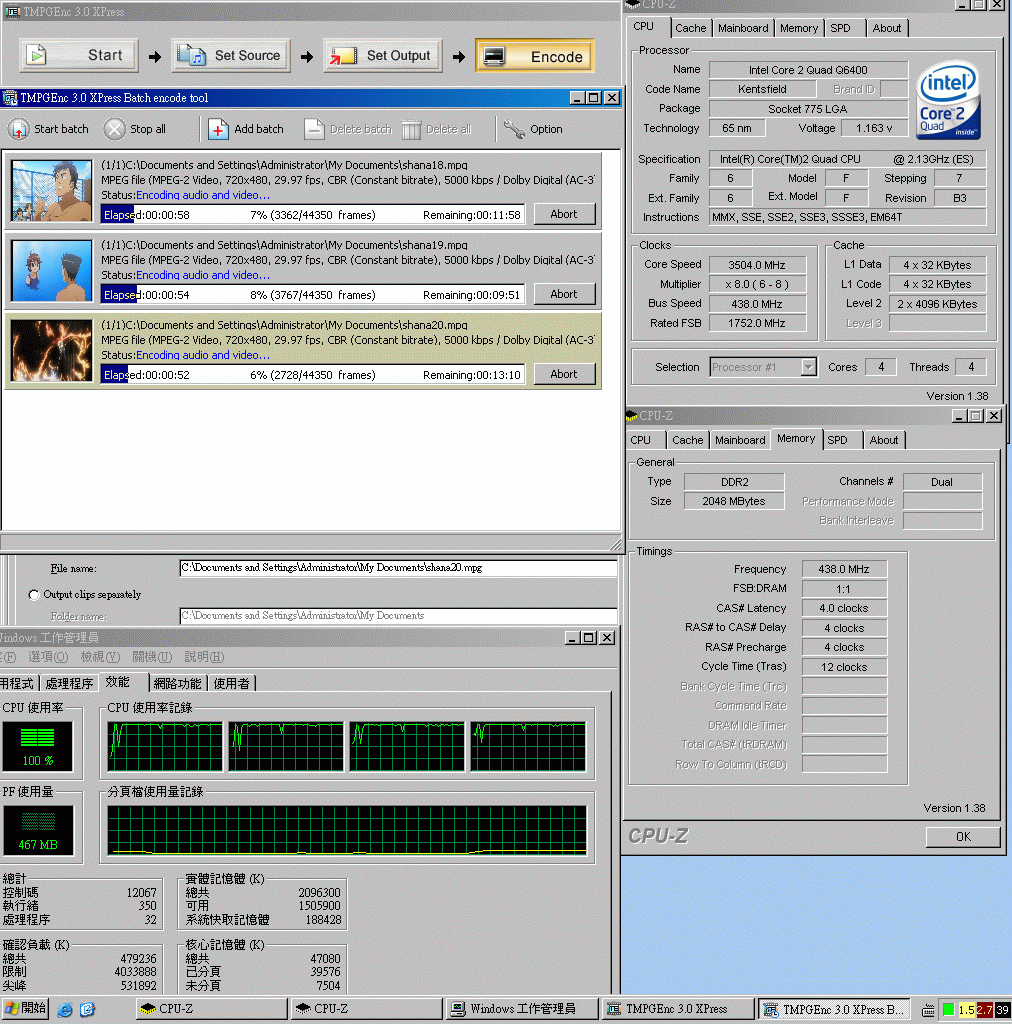Click shana20 progress bar at 6%

pos(313,375)
